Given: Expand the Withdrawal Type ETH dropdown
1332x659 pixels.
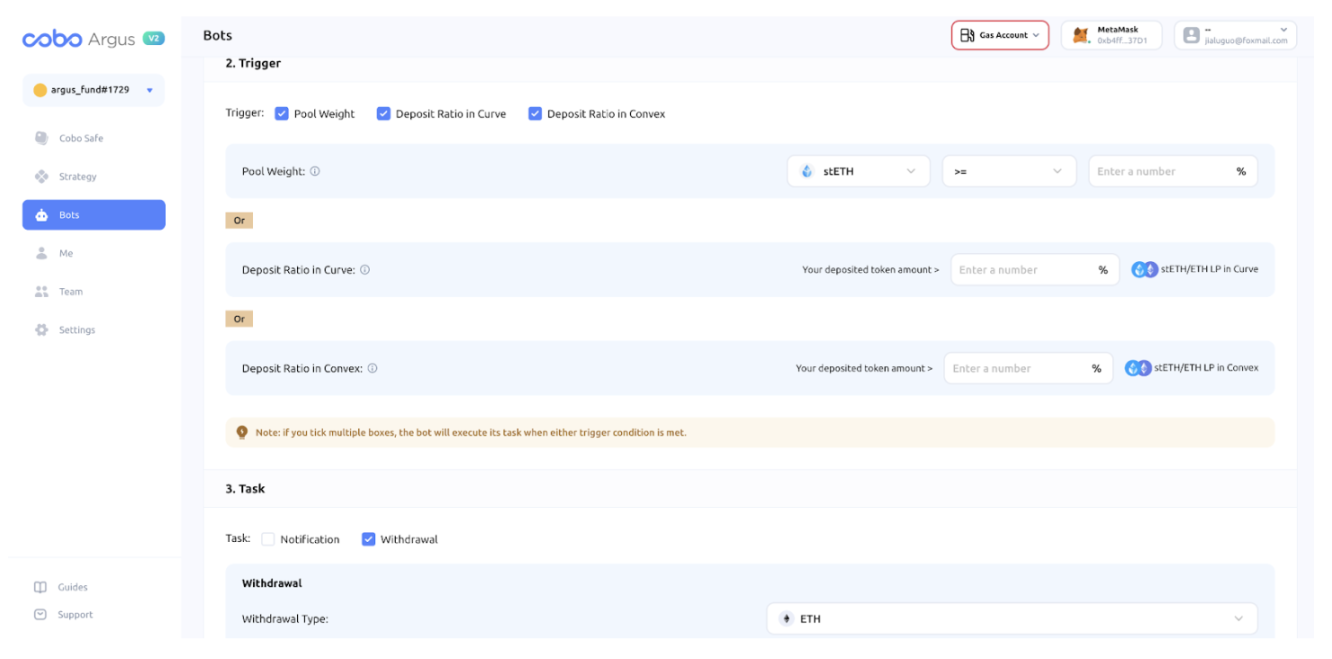Looking at the screenshot, I should [1011, 619].
